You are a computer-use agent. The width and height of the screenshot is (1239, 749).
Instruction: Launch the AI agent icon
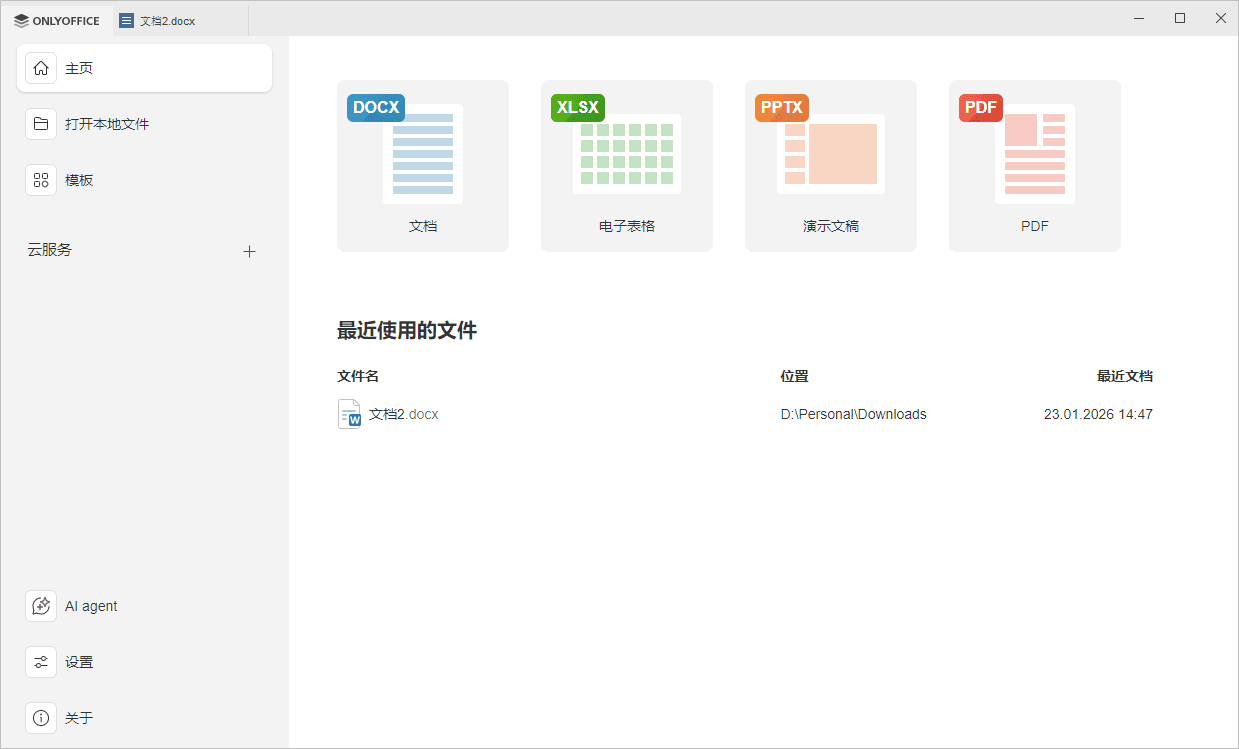tap(41, 606)
